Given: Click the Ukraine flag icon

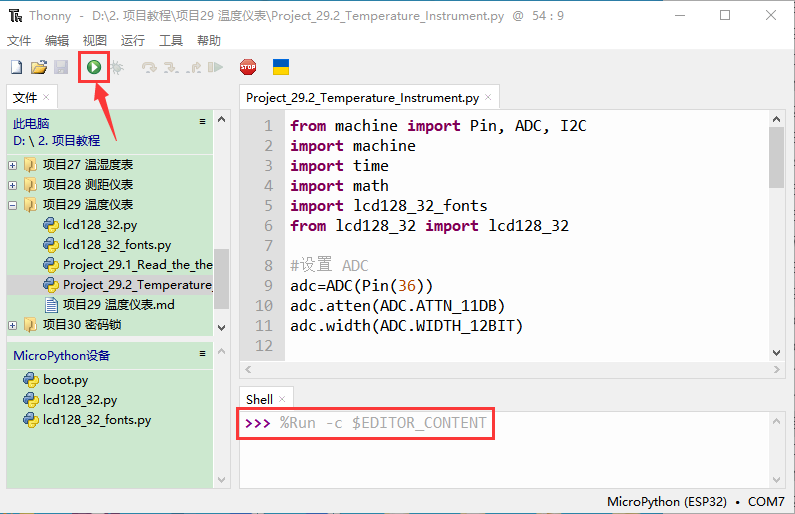Looking at the screenshot, I should 281,67.
